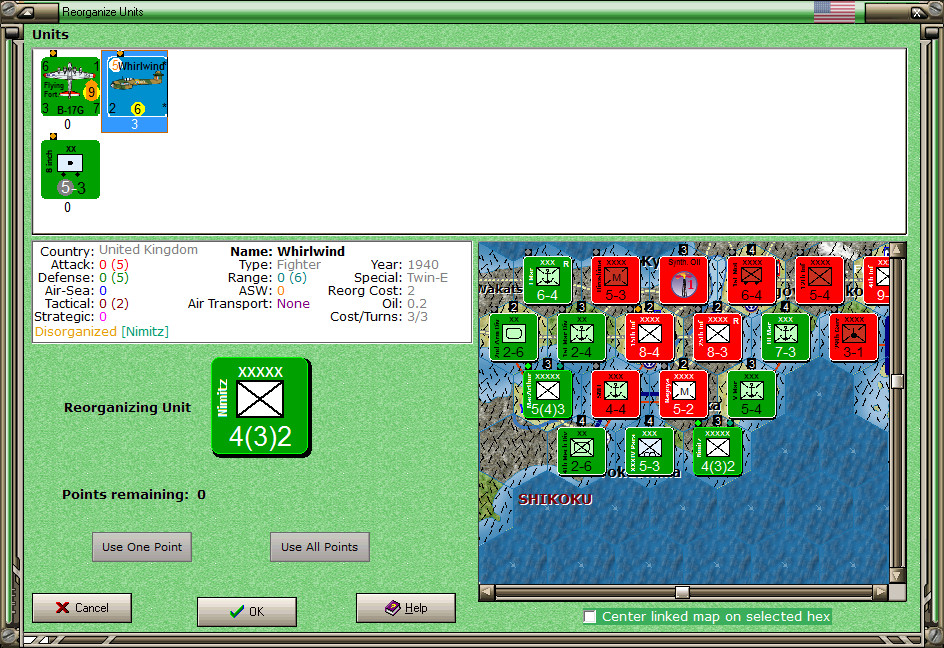This screenshot has height=648, width=944.
Task: Click the 'Reorganizing Unit' label
Action: pos(128,408)
